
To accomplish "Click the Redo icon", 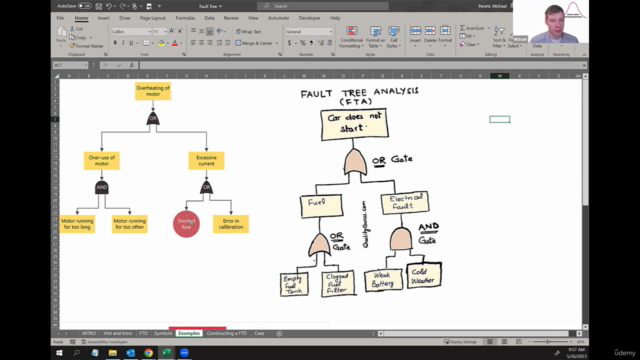I will coord(122,6).
